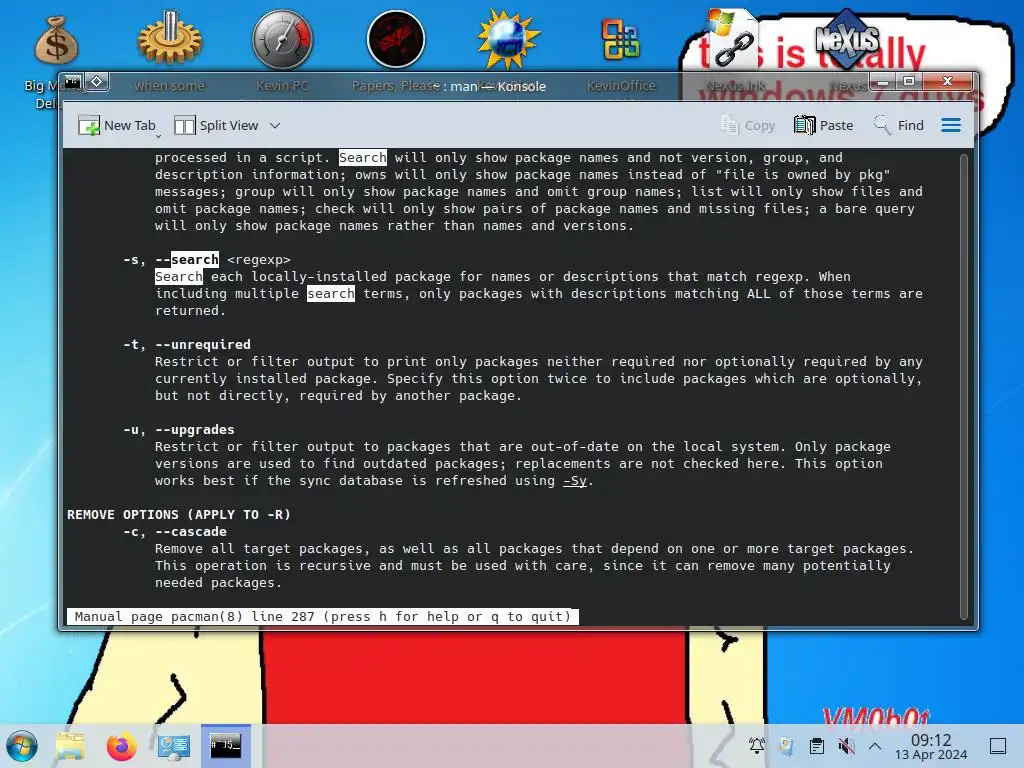Open the Nexus.lnk chain-link desktop icon
This screenshot has width=1024, height=768.
click(733, 39)
